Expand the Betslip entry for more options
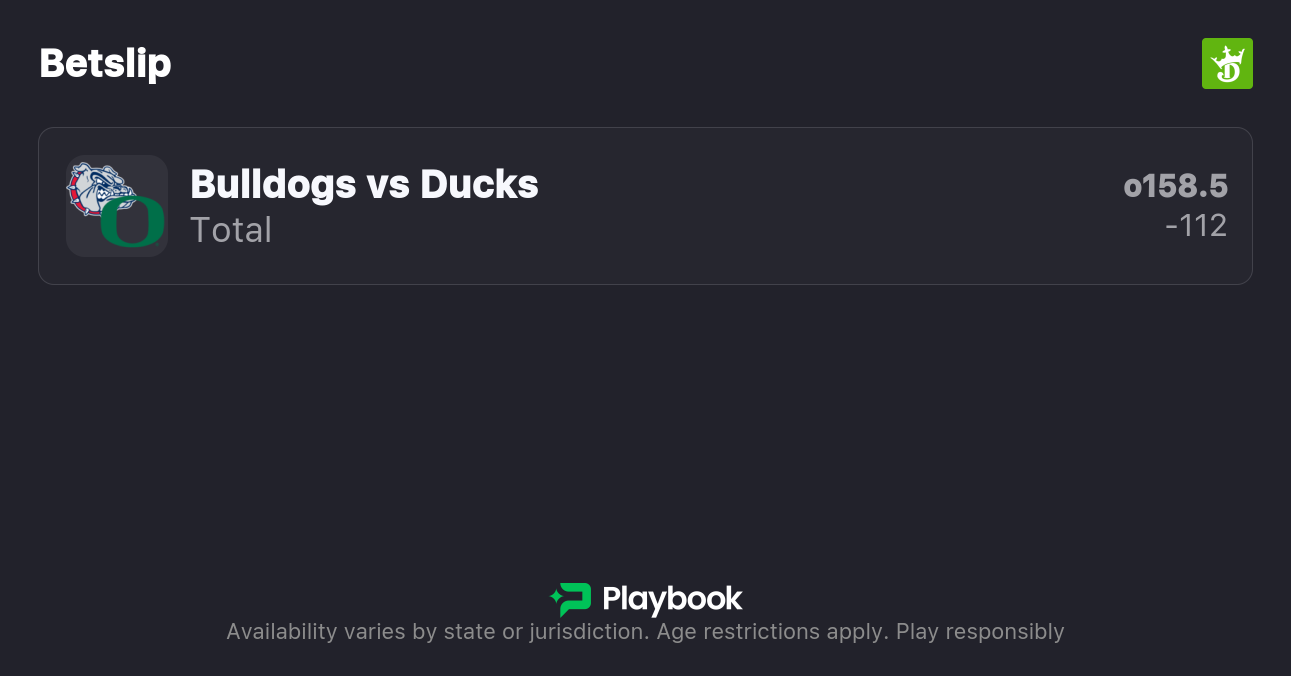Image resolution: width=1291 pixels, height=676 pixels. 645,205
